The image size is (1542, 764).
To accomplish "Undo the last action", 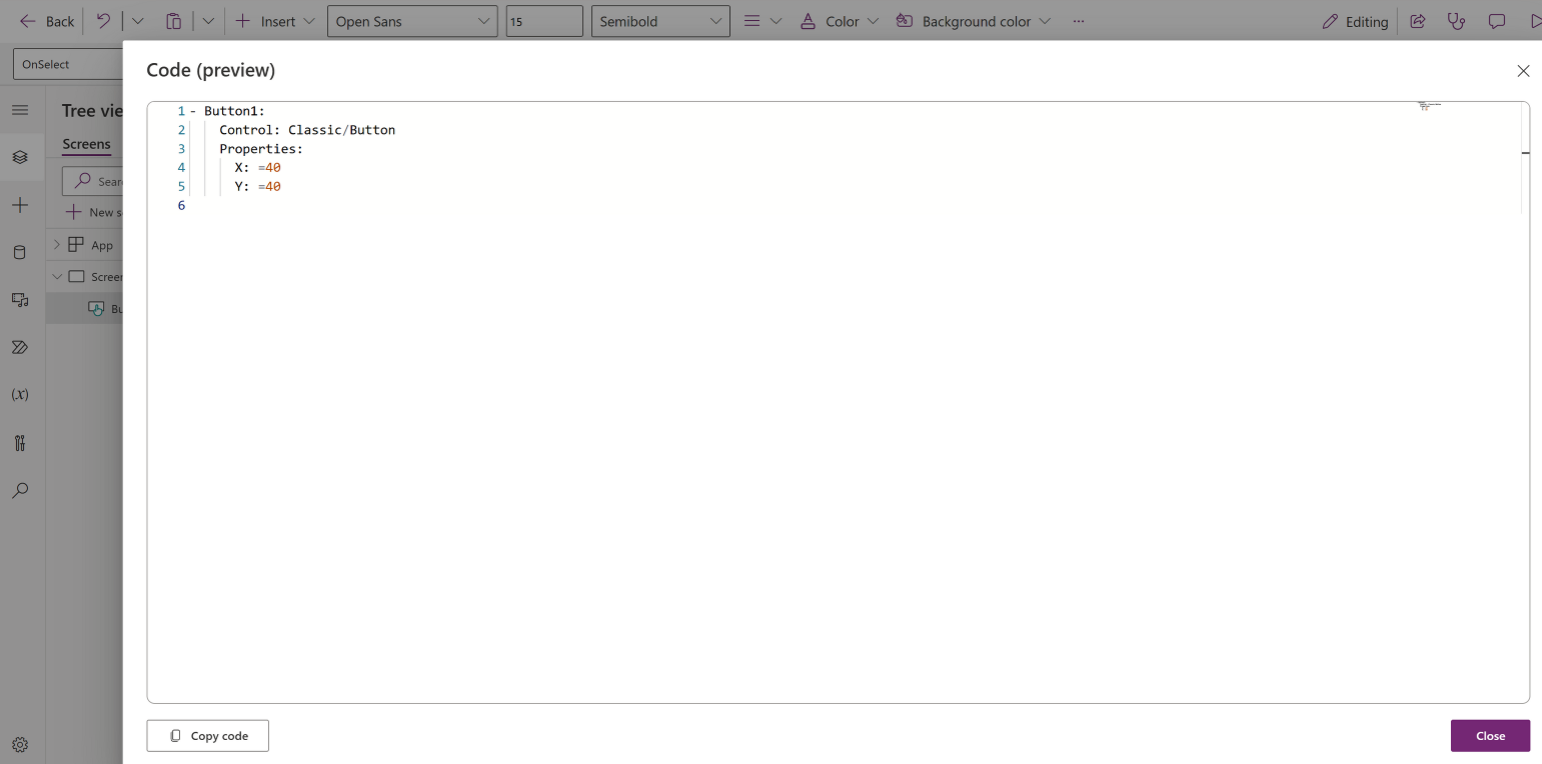I will pyautogui.click(x=103, y=21).
